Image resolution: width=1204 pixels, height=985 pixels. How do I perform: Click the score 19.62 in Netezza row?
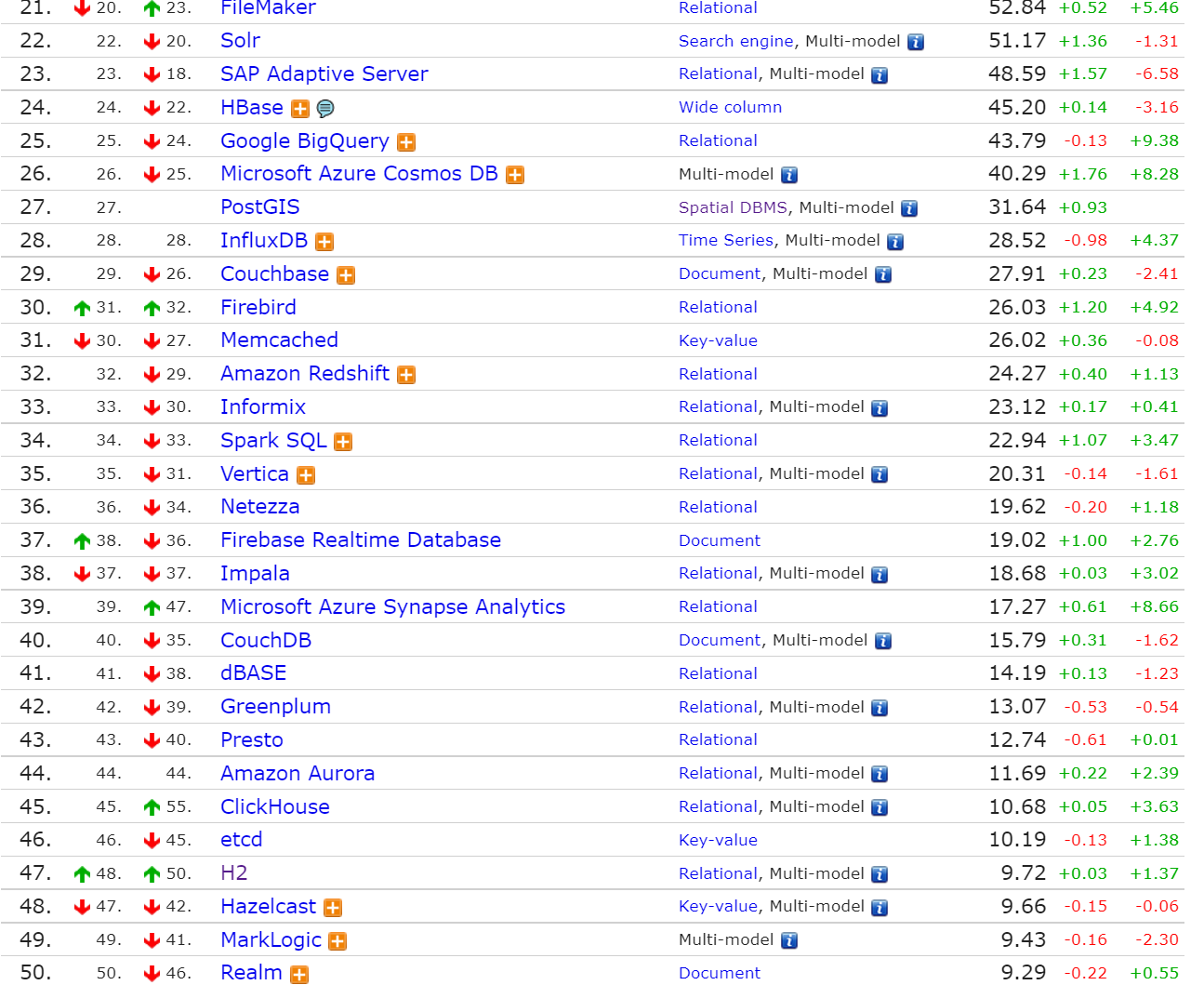click(x=1017, y=507)
